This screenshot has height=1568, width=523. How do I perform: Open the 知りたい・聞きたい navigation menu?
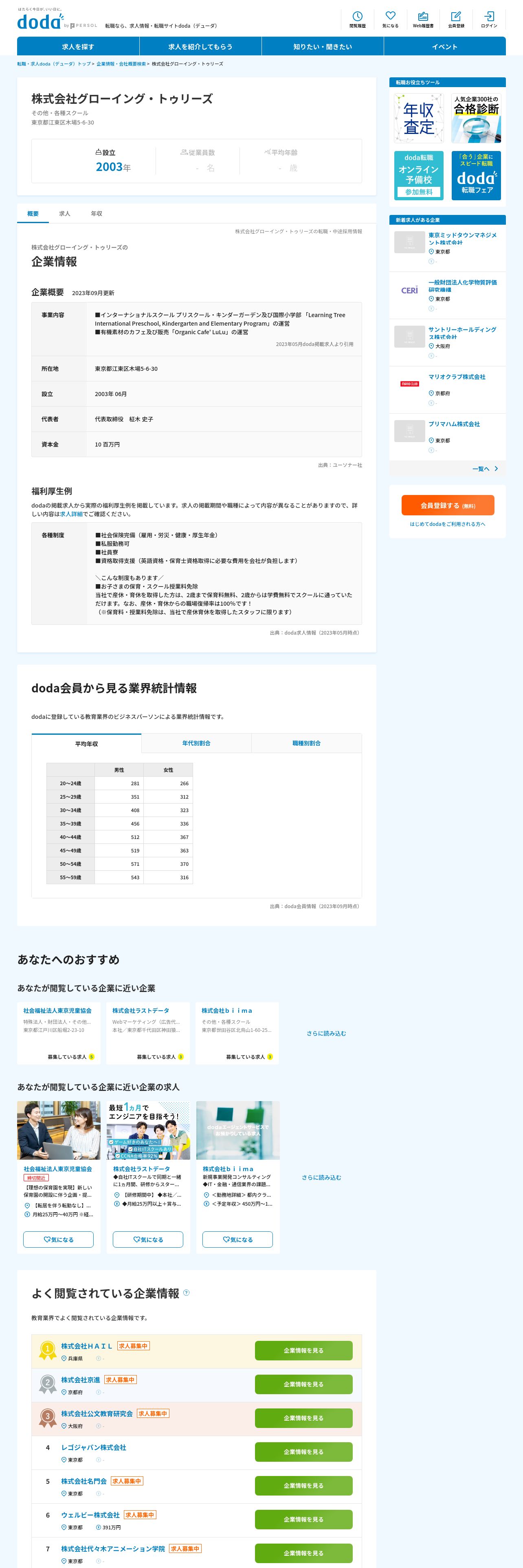point(323,46)
